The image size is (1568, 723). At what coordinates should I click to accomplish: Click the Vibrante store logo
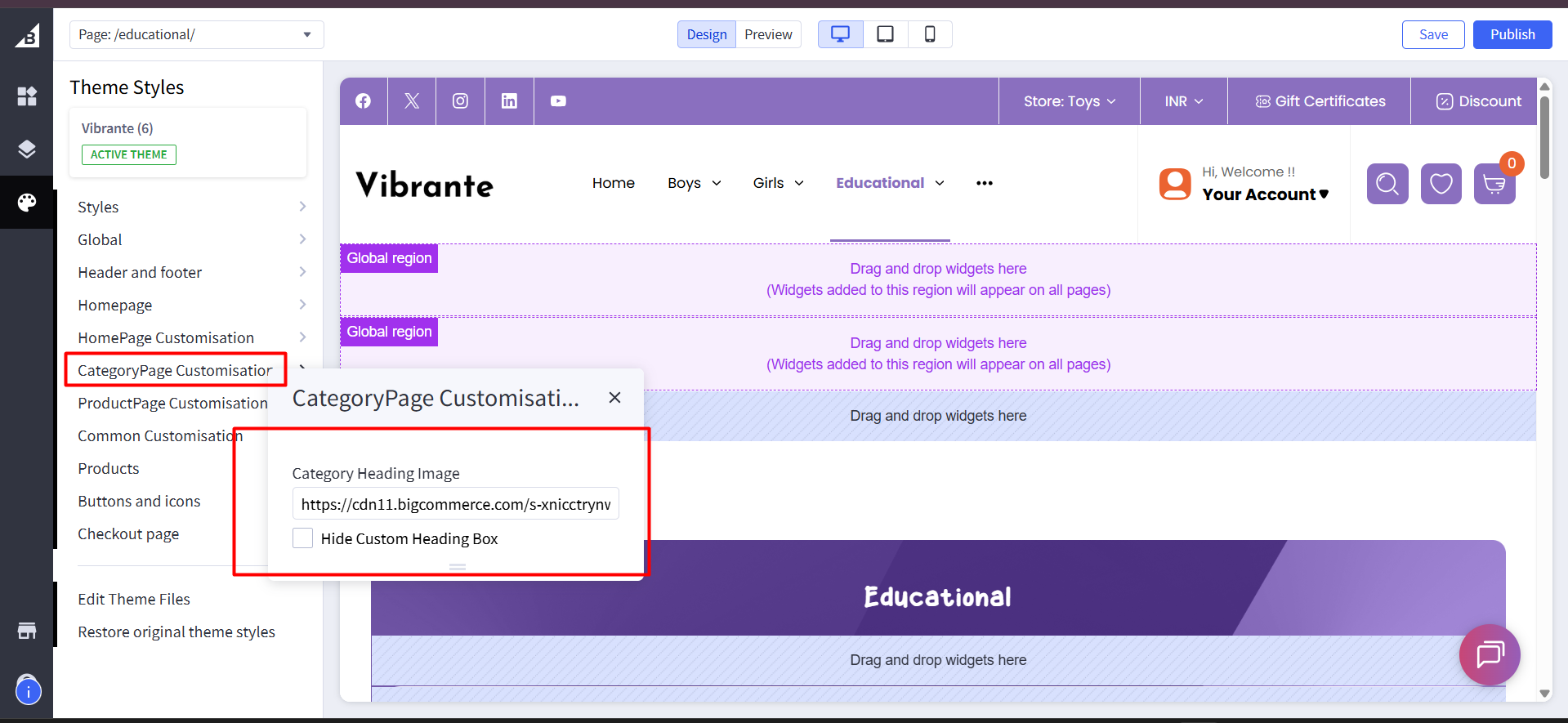[425, 185]
